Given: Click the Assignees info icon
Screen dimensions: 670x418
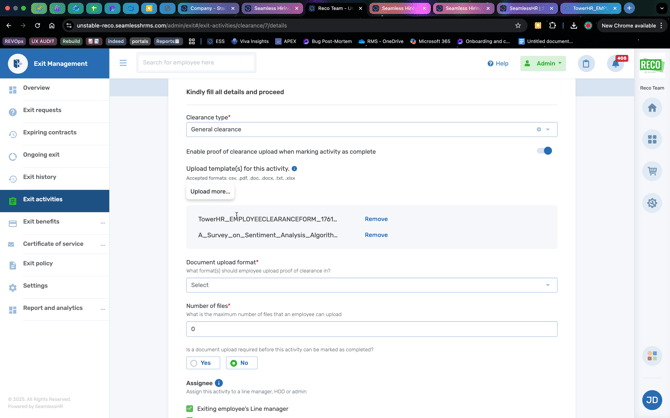Looking at the screenshot, I should (x=219, y=383).
